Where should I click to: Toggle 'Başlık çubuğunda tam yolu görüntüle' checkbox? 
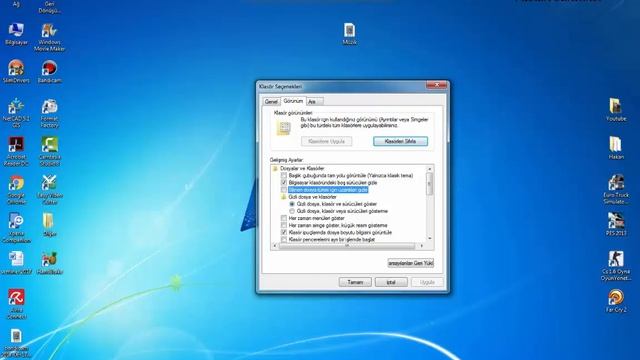point(284,176)
